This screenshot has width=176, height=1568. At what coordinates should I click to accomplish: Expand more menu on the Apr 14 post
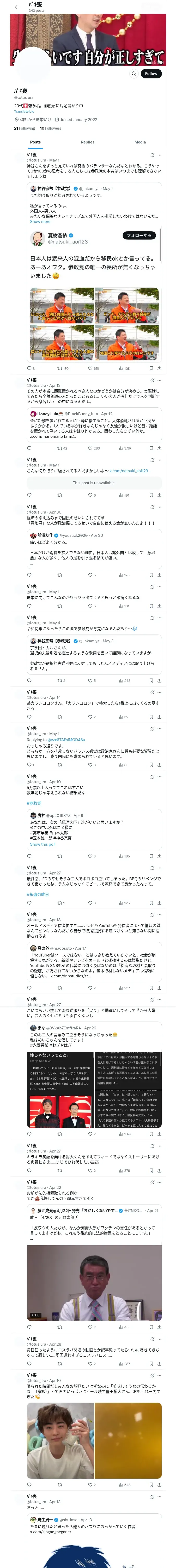pos(160,692)
